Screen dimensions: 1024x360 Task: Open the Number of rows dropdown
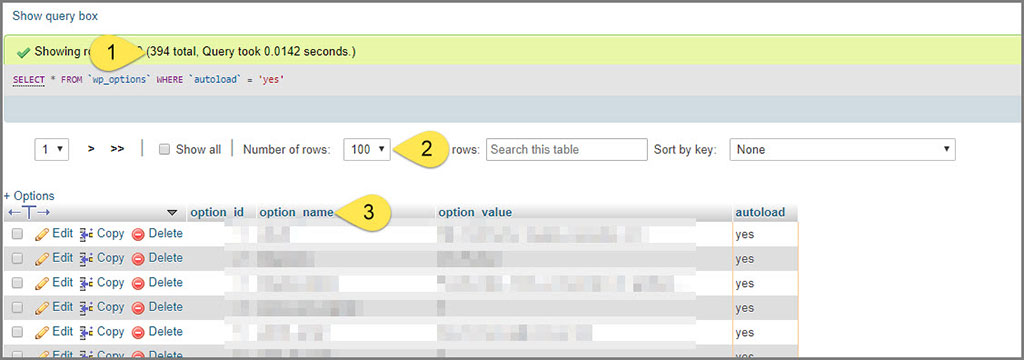click(x=367, y=149)
